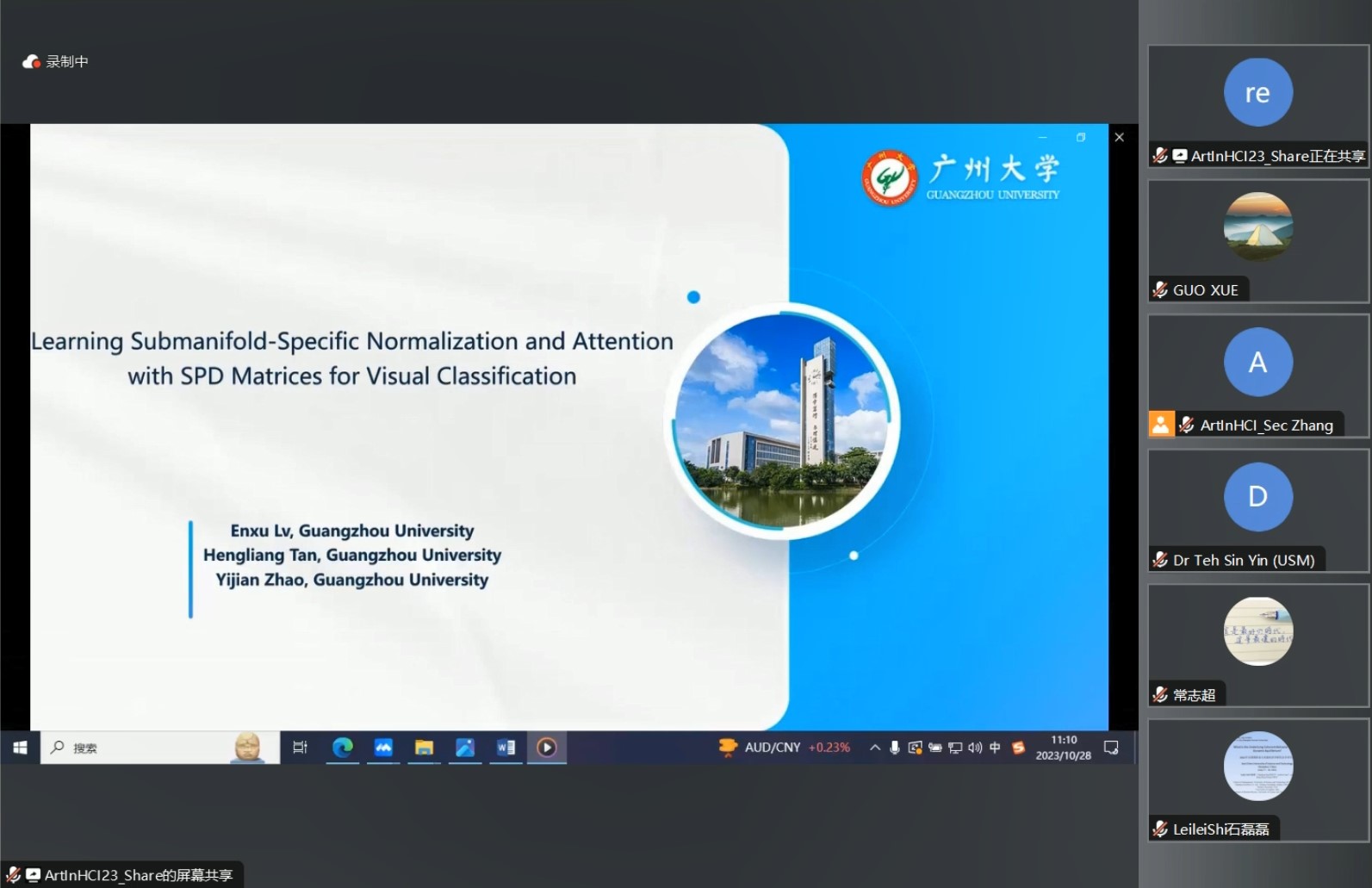Click author line 'Enxu Lv, Guangzhou University'

tap(352, 531)
